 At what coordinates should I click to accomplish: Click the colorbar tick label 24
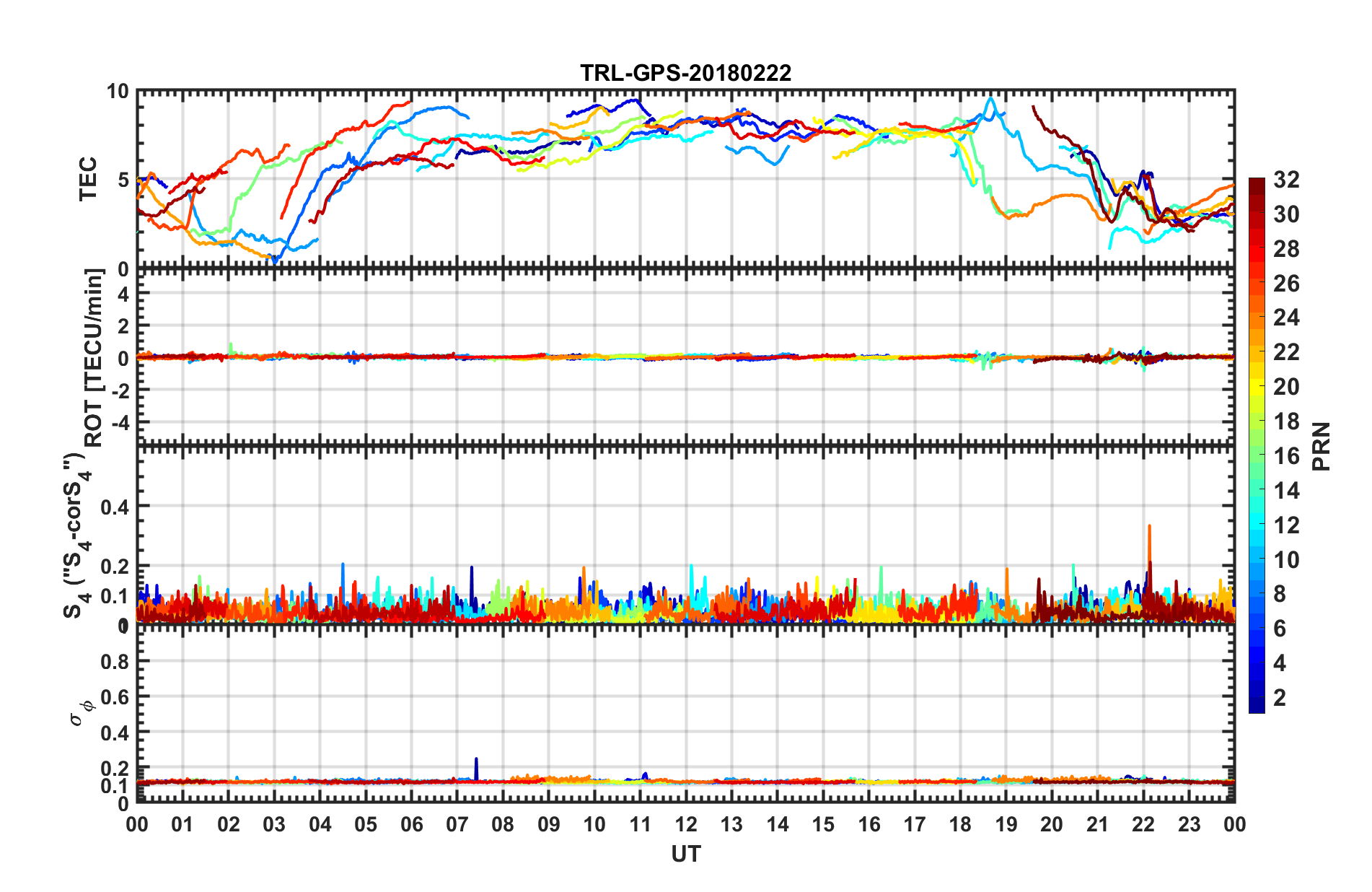point(1286,318)
